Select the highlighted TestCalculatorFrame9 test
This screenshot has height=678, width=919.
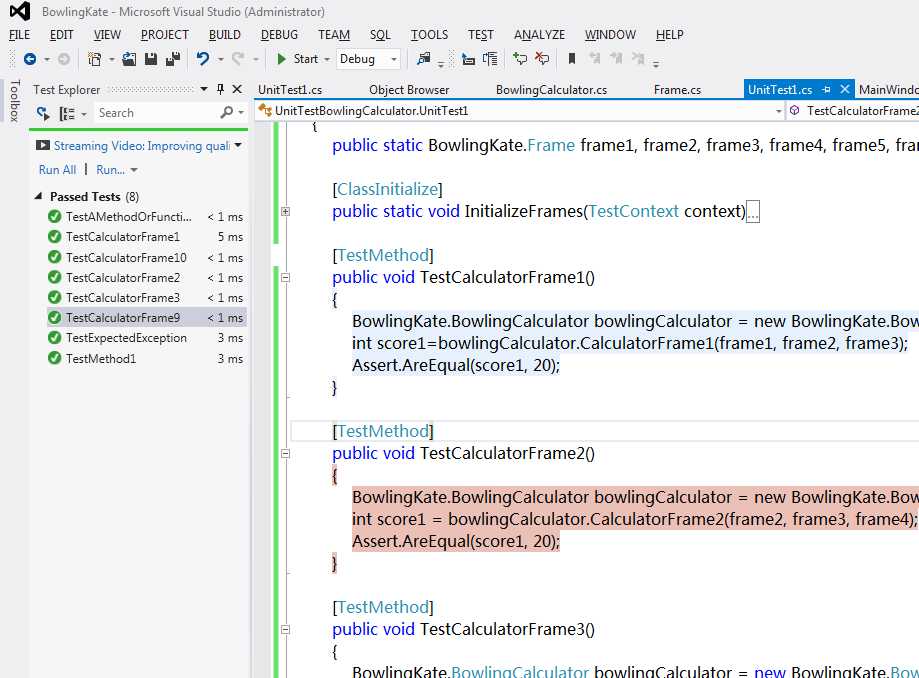147,318
